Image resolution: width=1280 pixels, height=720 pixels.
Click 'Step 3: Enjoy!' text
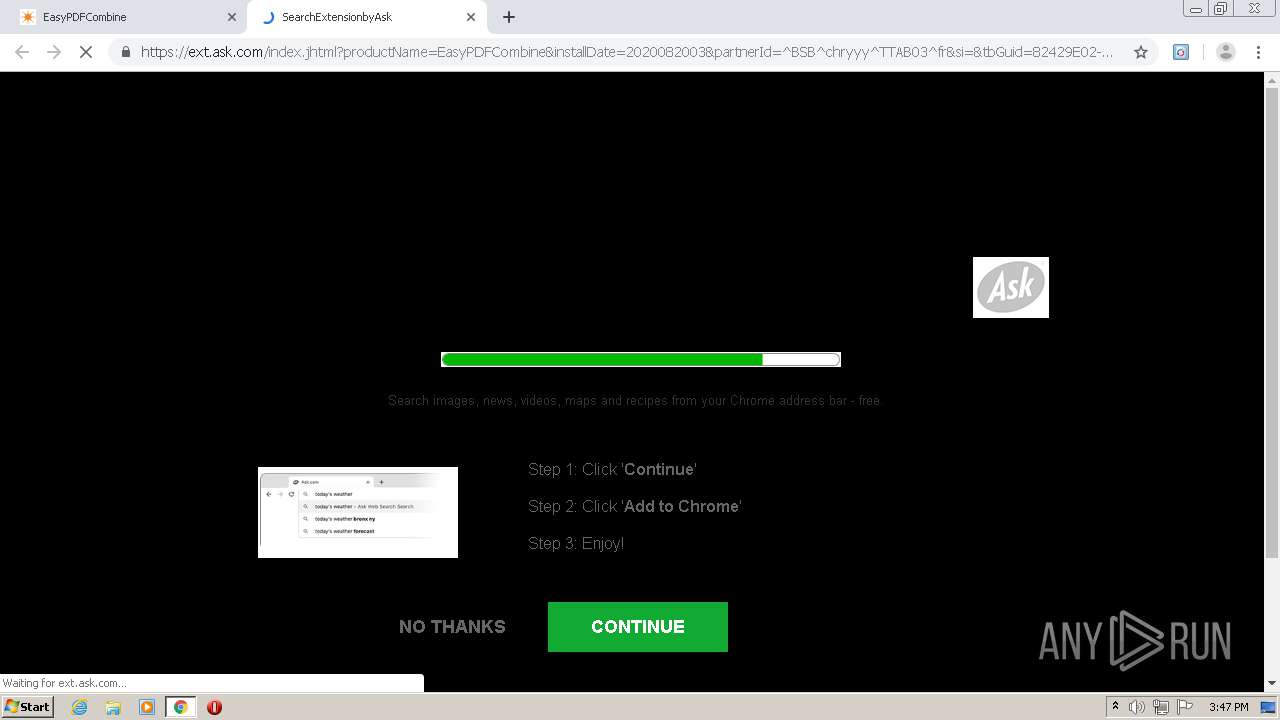(576, 543)
